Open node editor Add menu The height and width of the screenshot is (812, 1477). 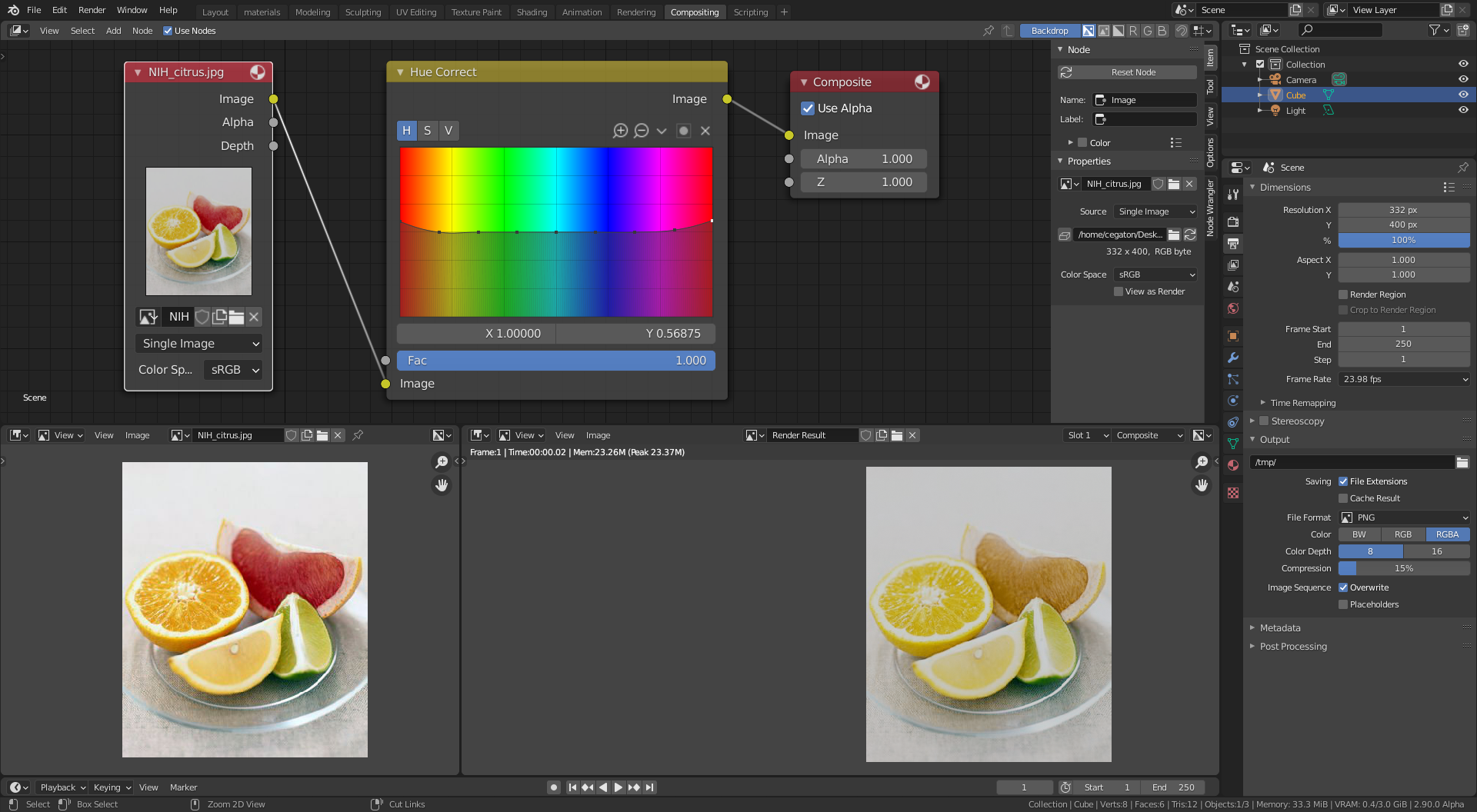[113, 31]
